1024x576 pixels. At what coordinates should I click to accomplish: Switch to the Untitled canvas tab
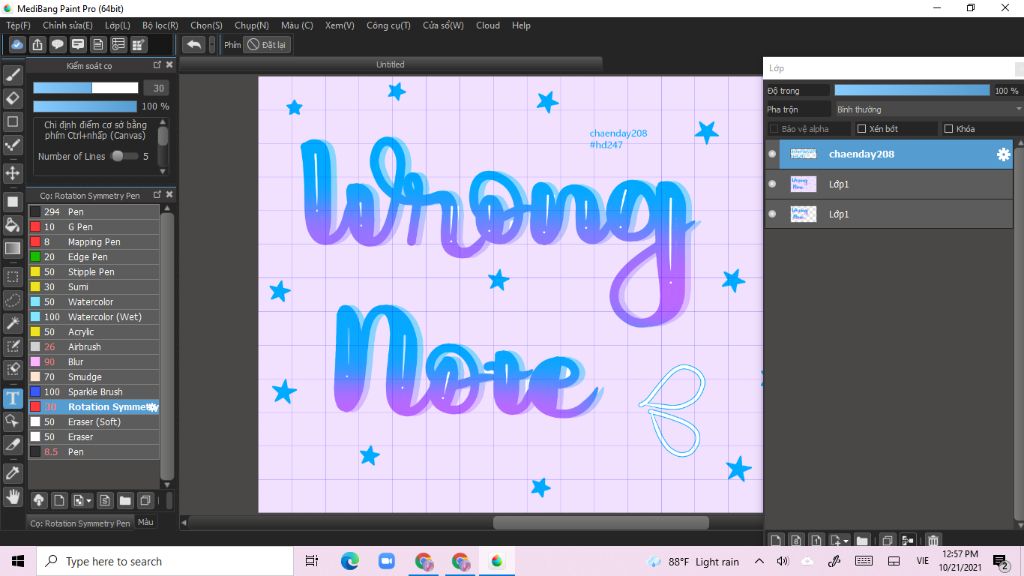390,64
